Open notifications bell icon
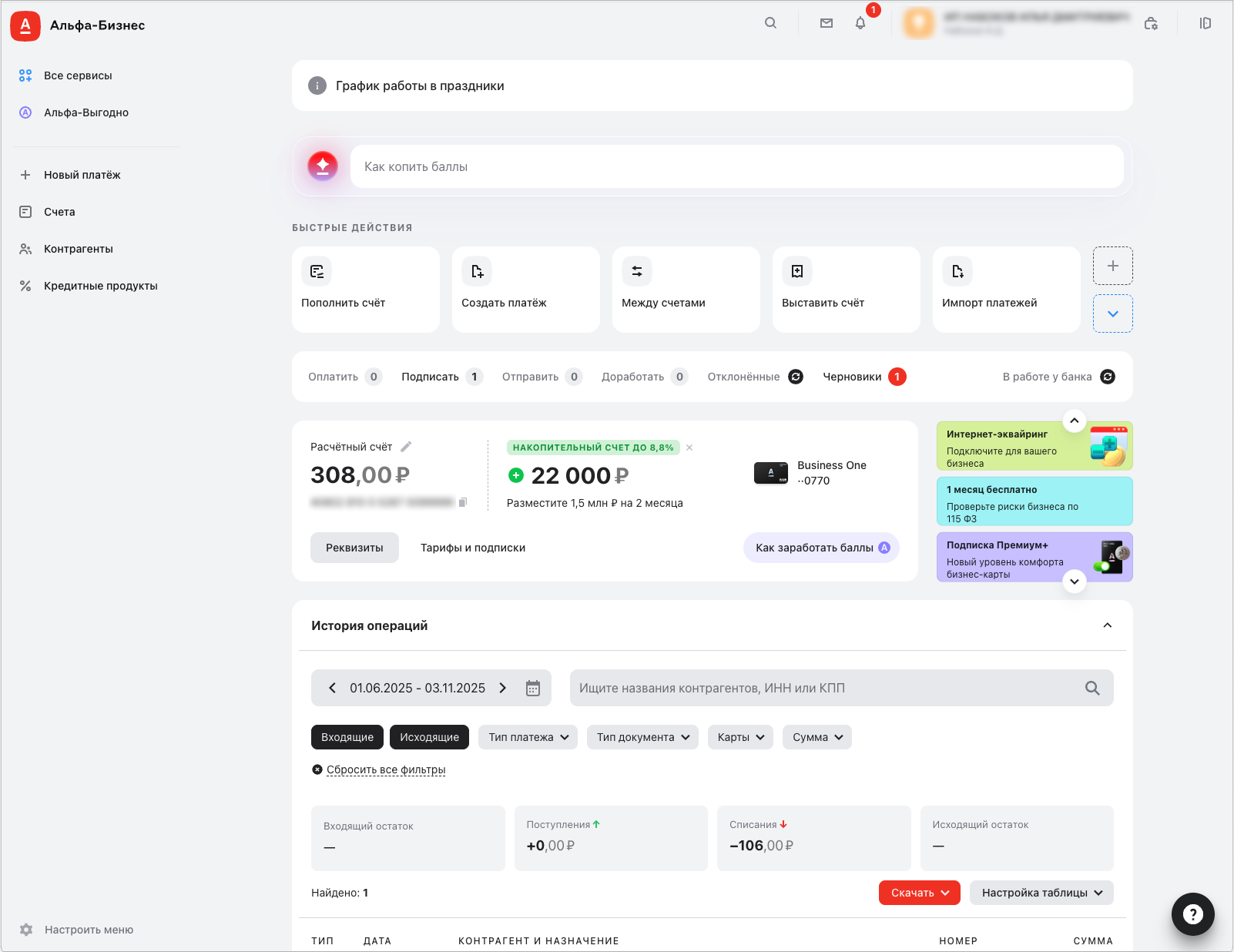Image resolution: width=1234 pixels, height=952 pixels. click(860, 23)
